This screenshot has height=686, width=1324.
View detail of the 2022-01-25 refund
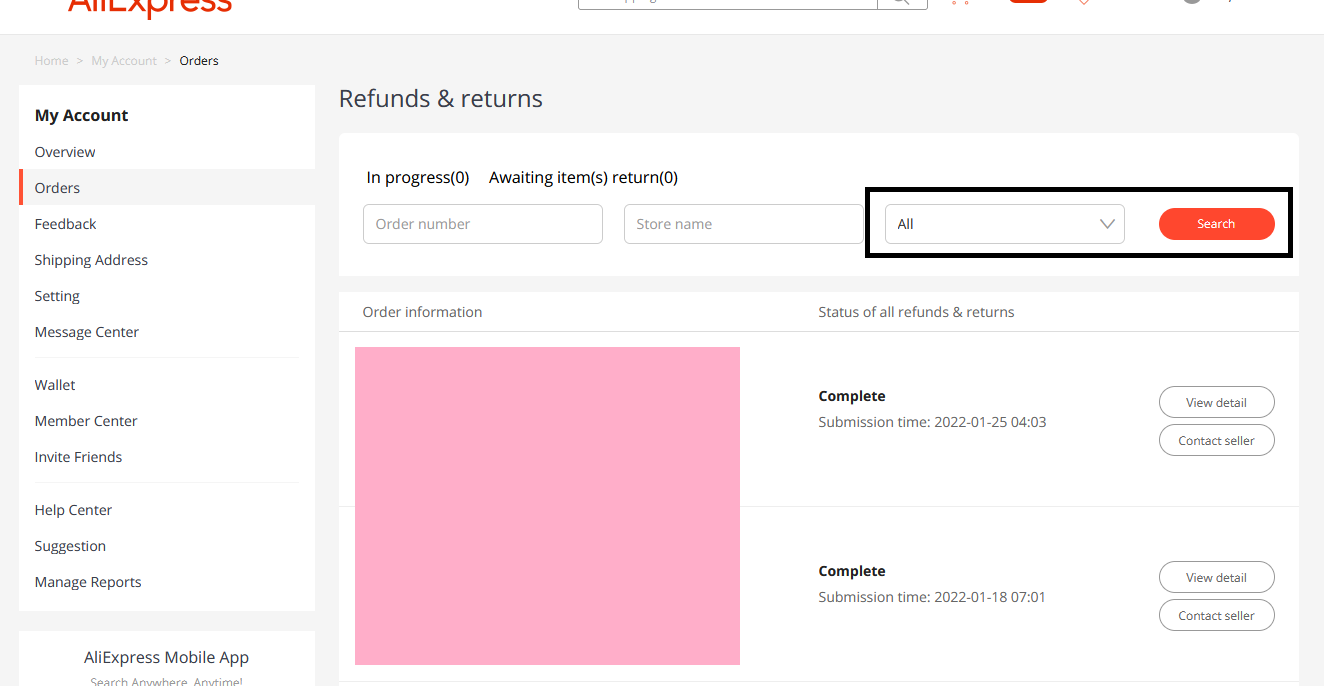[x=1216, y=403]
